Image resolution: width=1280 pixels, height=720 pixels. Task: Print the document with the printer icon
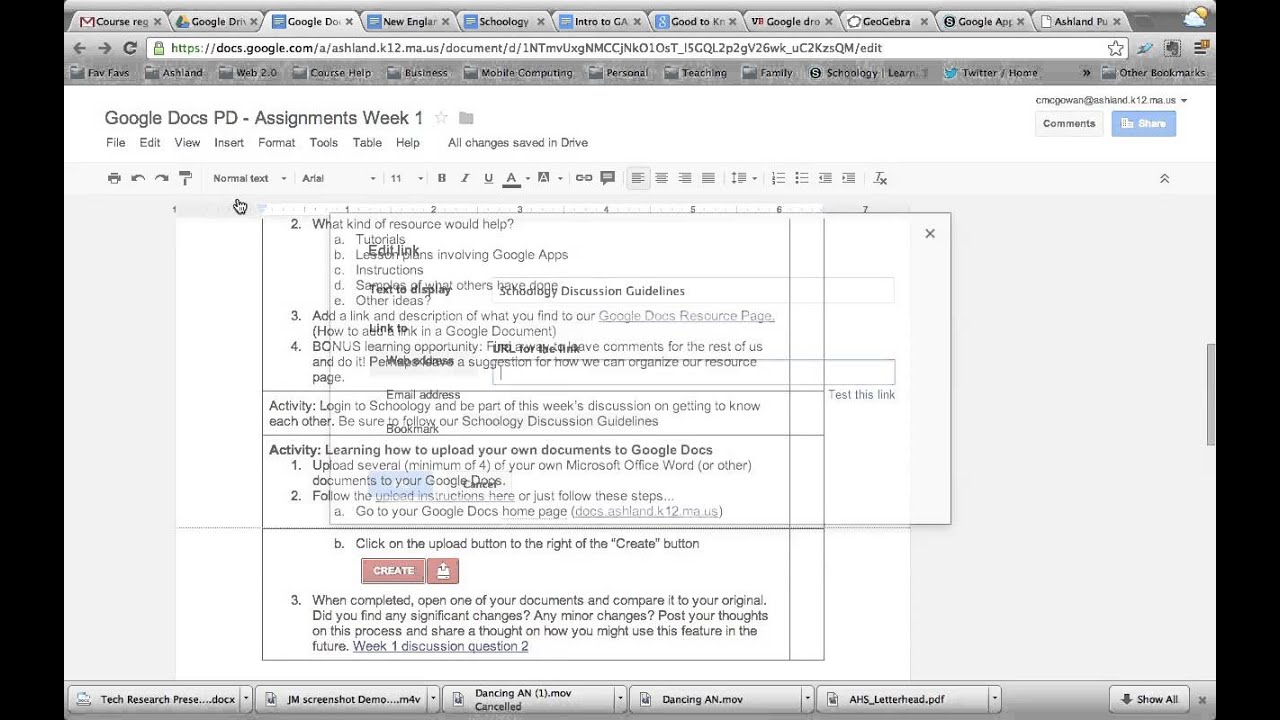114,178
